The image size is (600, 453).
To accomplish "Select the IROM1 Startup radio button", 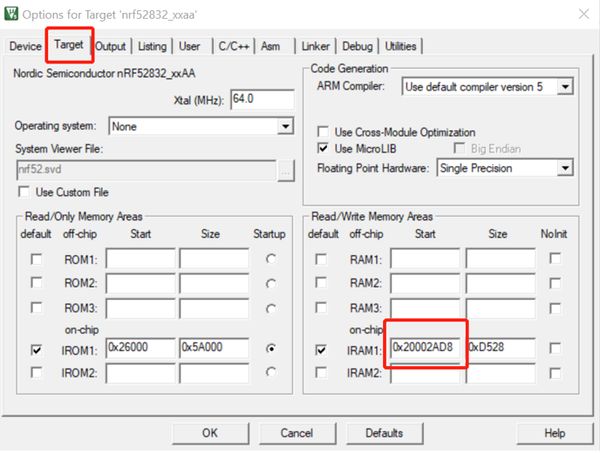I will [271, 349].
